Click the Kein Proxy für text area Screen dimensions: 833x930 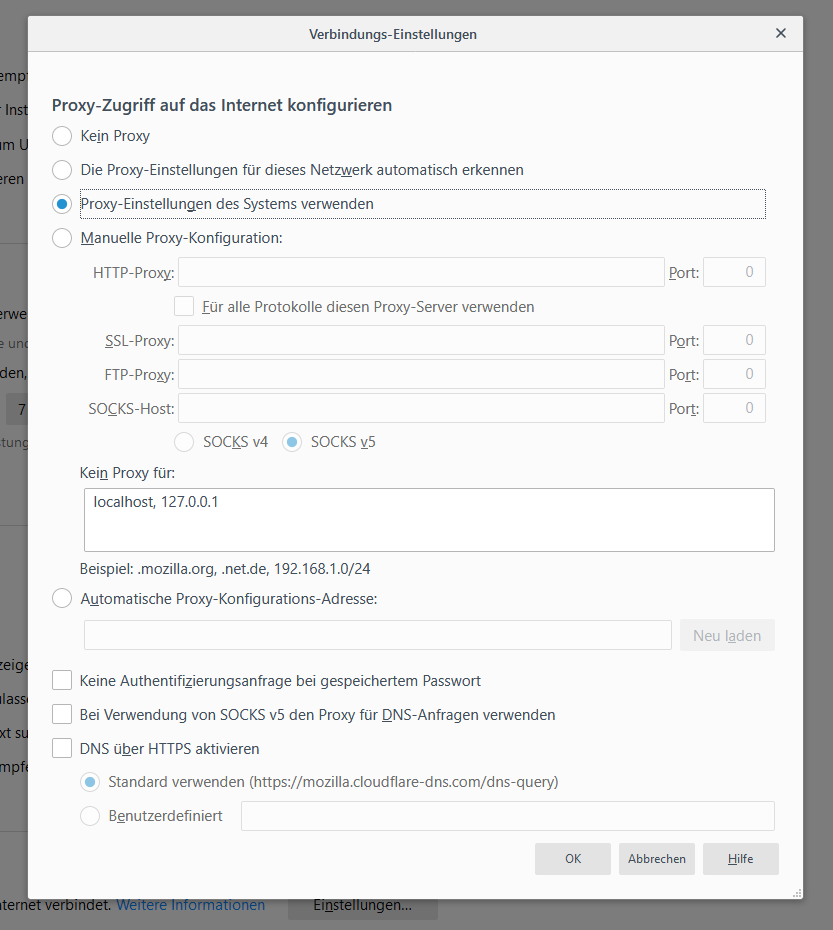(429, 520)
